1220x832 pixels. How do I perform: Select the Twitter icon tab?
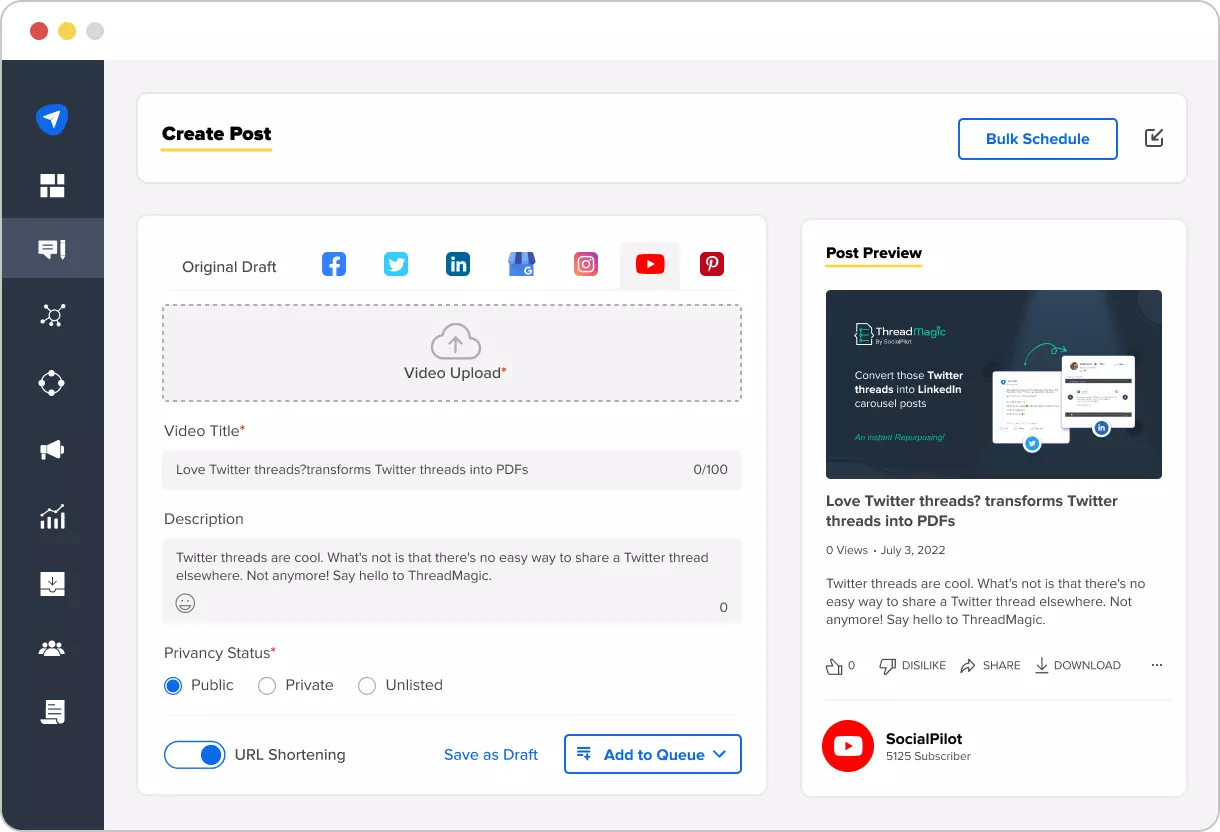(x=396, y=265)
